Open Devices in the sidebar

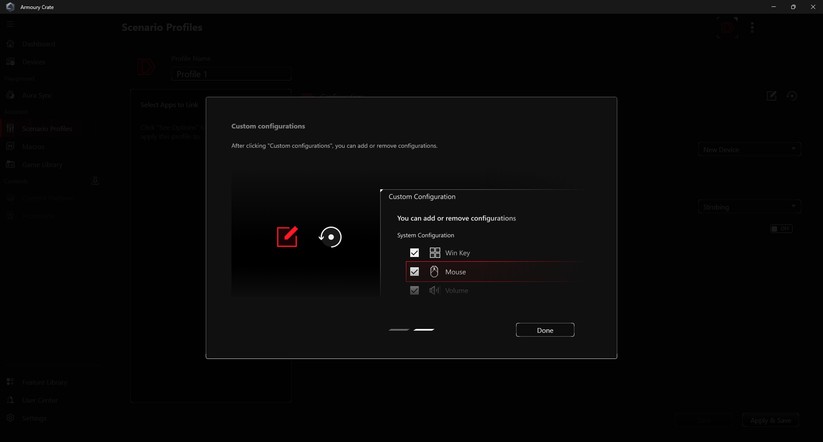[33, 62]
